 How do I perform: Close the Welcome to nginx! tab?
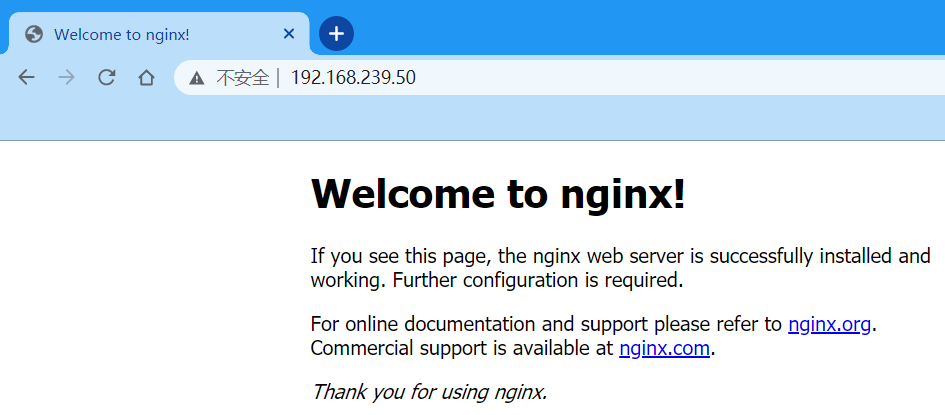tap(289, 34)
